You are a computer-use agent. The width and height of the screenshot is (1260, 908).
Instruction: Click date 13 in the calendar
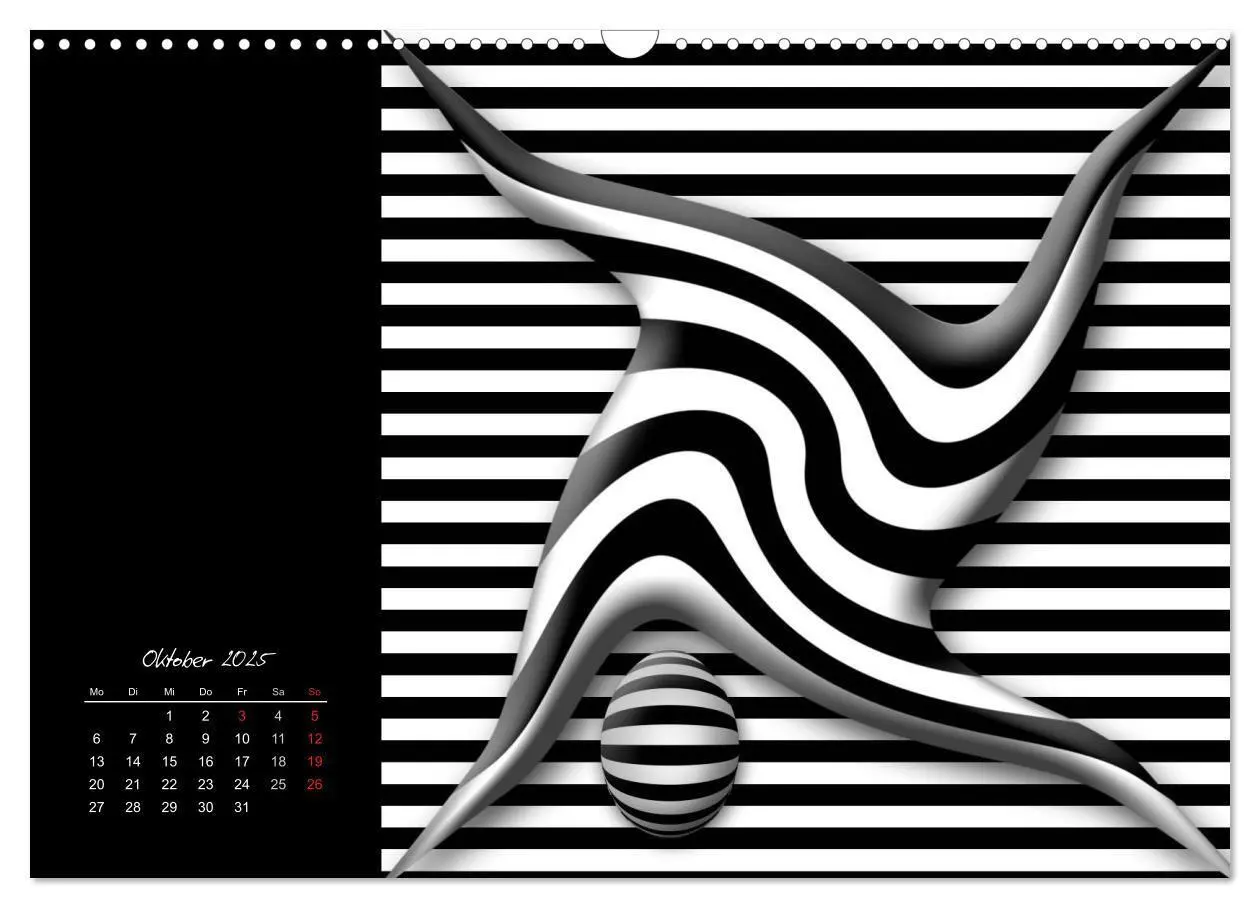click(x=96, y=762)
